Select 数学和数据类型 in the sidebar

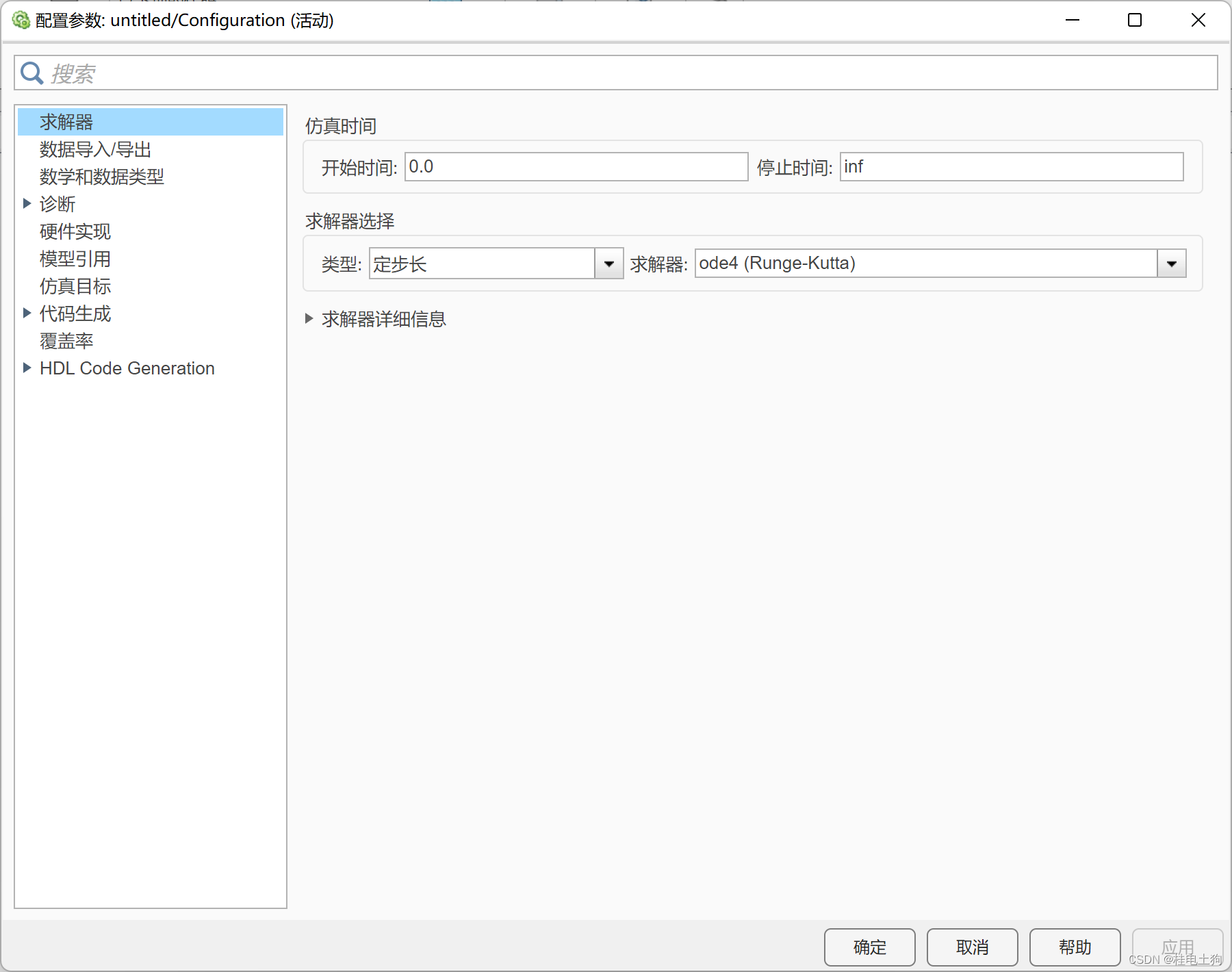point(101,177)
